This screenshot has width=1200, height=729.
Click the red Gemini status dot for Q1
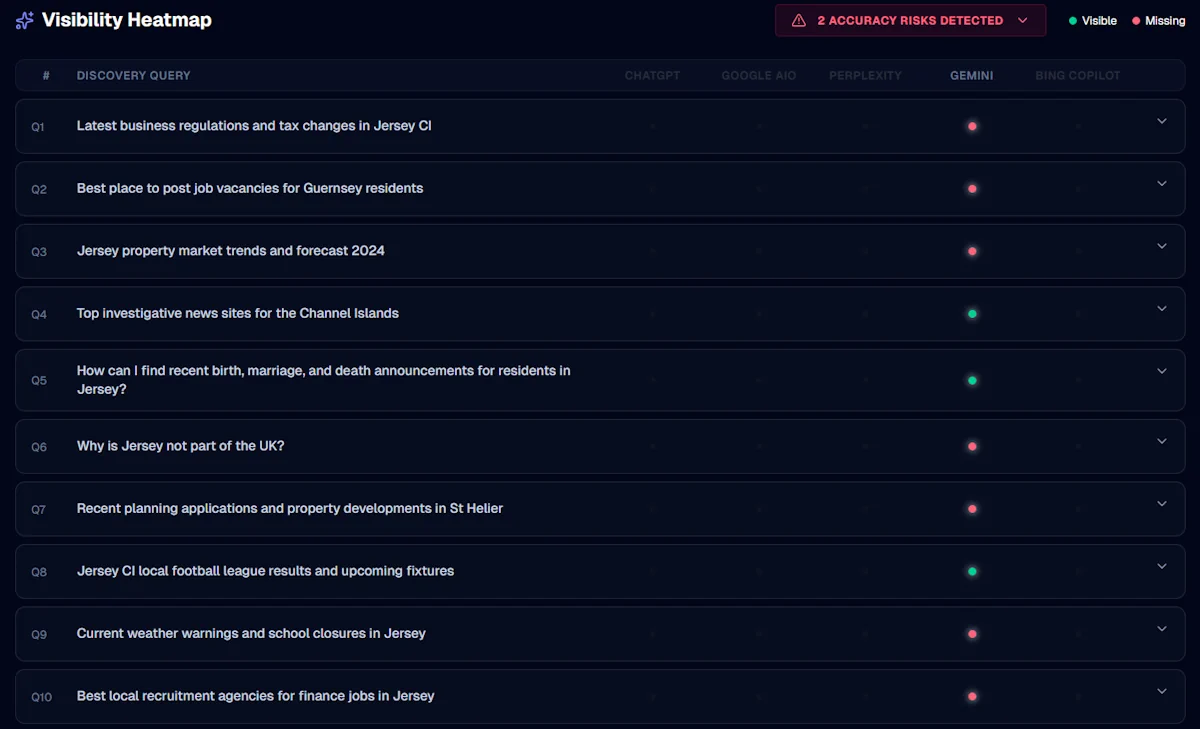[972, 127]
